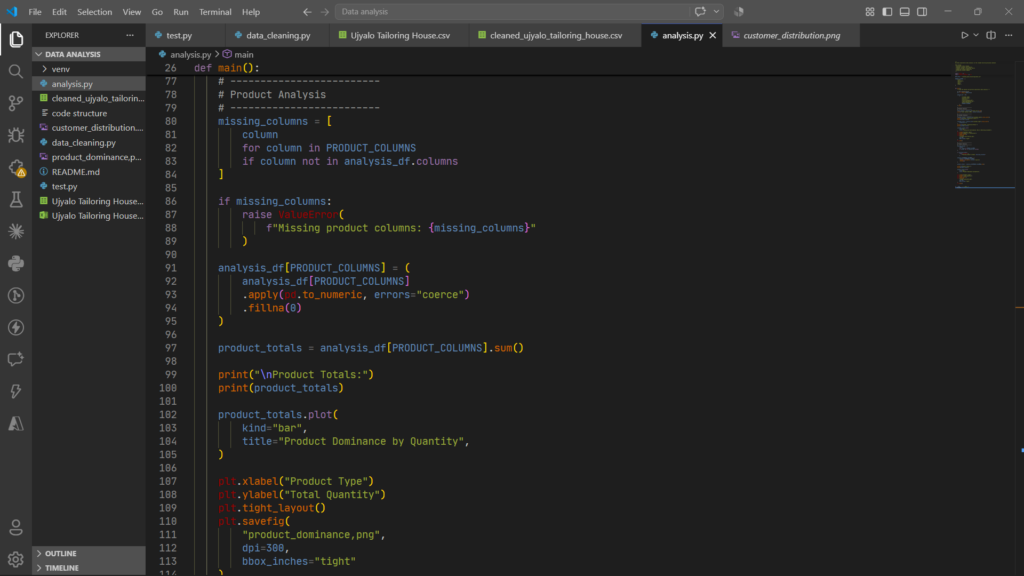Select analysis.py in Explorer
The width and height of the screenshot is (1024, 576).
pyautogui.click(x=89, y=84)
